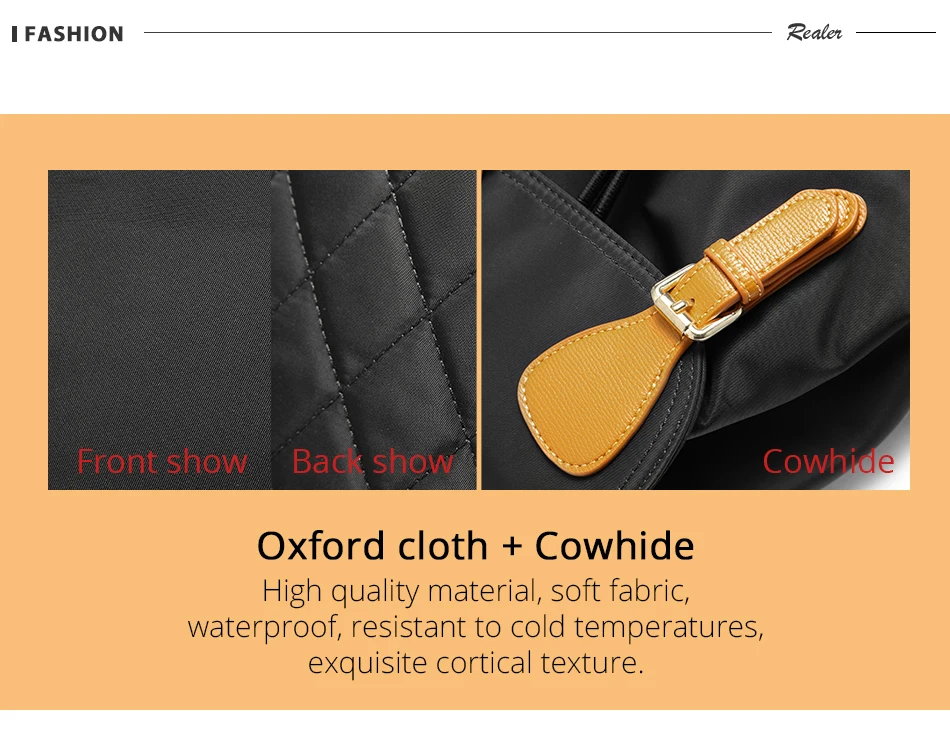This screenshot has height=742, width=950.
Task: Click the FASHION section heading
Action: point(74,34)
